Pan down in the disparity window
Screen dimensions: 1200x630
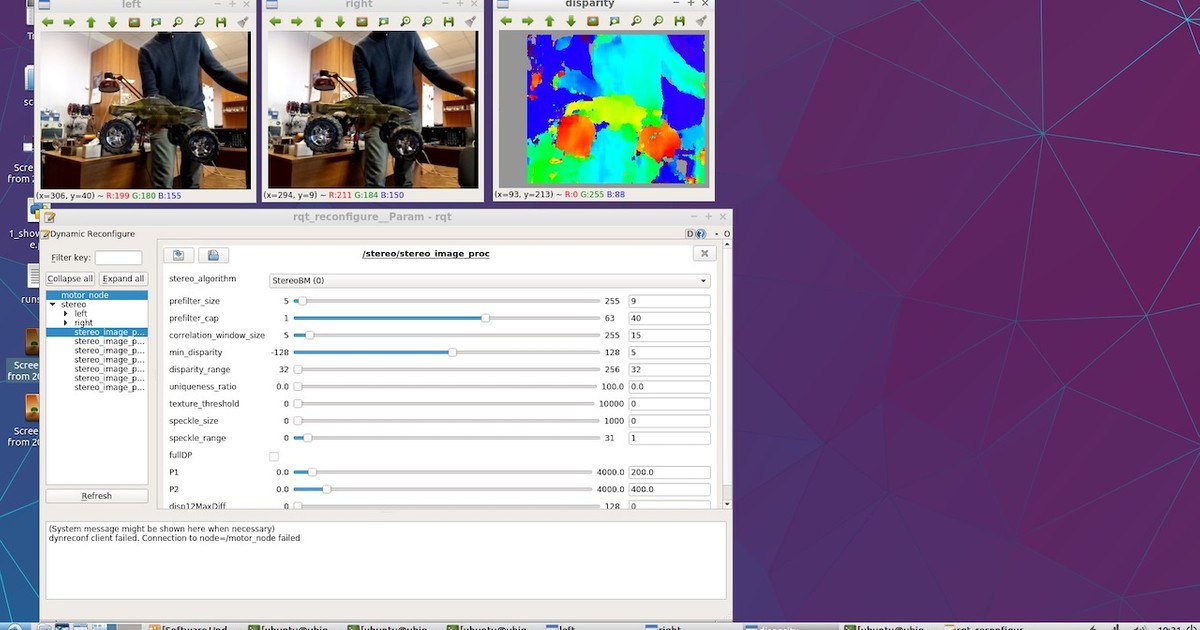coord(571,21)
